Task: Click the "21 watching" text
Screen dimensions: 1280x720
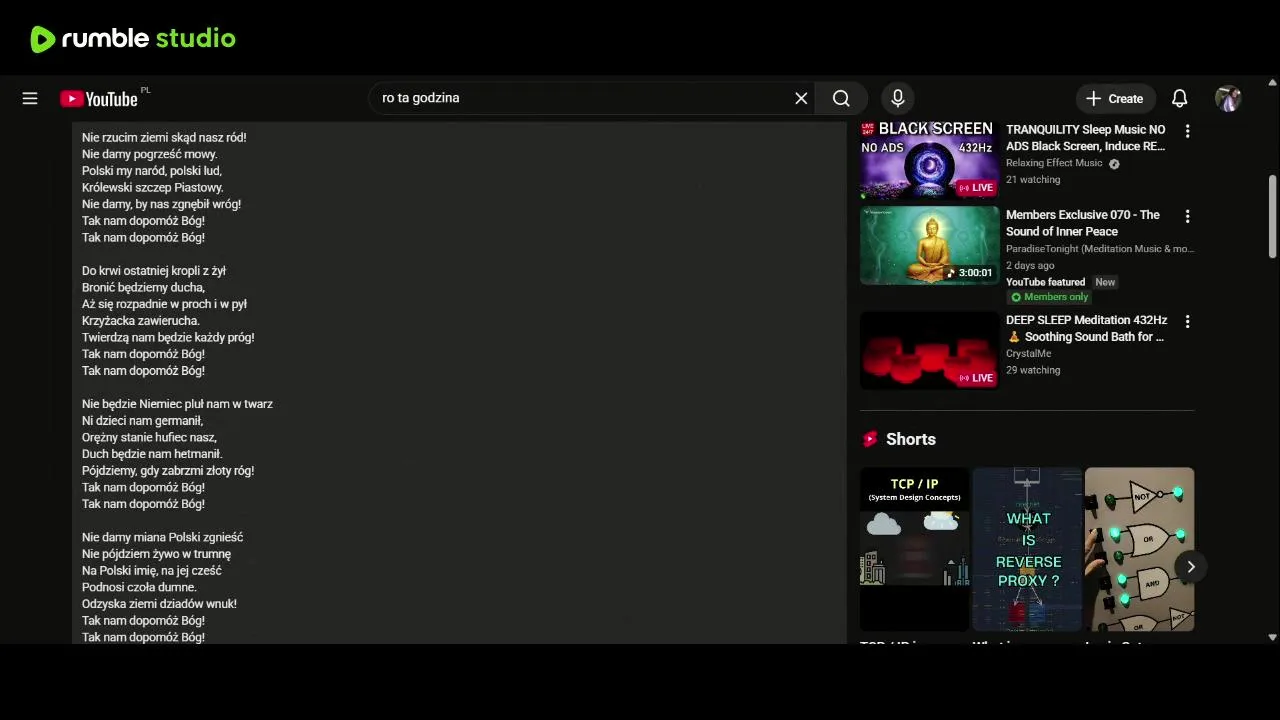Action: (x=1033, y=180)
